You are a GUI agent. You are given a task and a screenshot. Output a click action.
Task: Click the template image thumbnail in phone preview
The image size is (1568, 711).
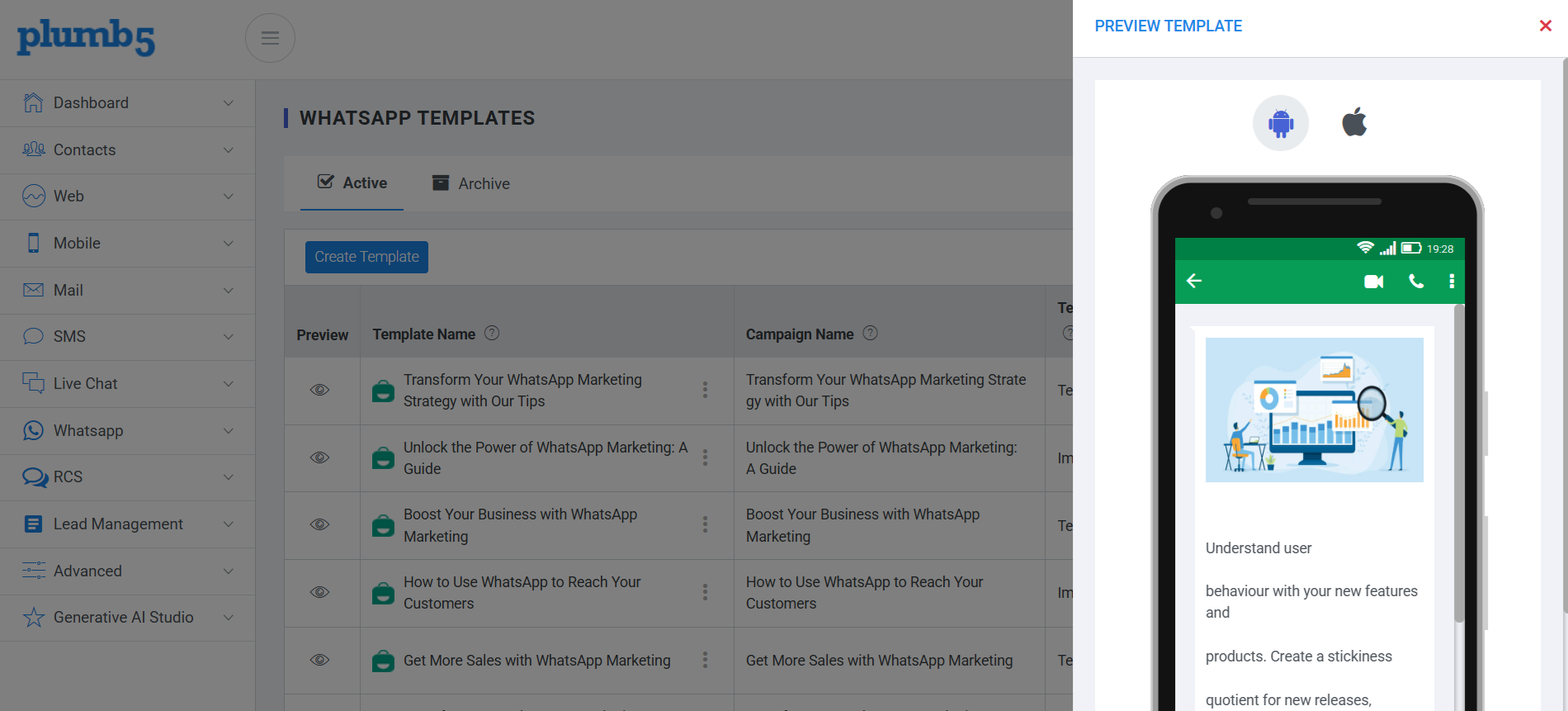pos(1314,410)
